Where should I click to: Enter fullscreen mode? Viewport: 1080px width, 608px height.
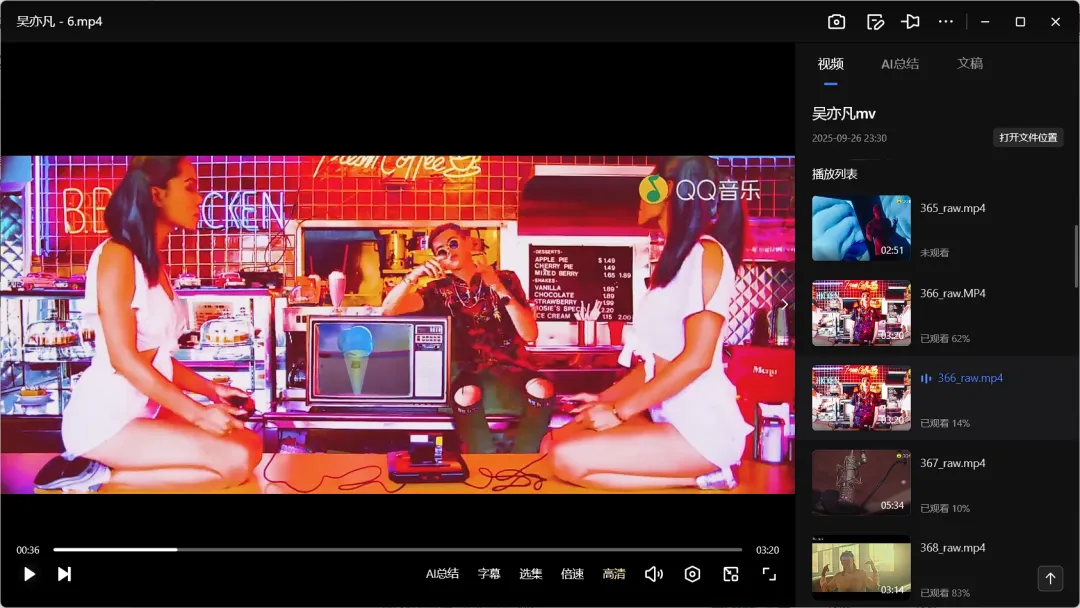[769, 574]
